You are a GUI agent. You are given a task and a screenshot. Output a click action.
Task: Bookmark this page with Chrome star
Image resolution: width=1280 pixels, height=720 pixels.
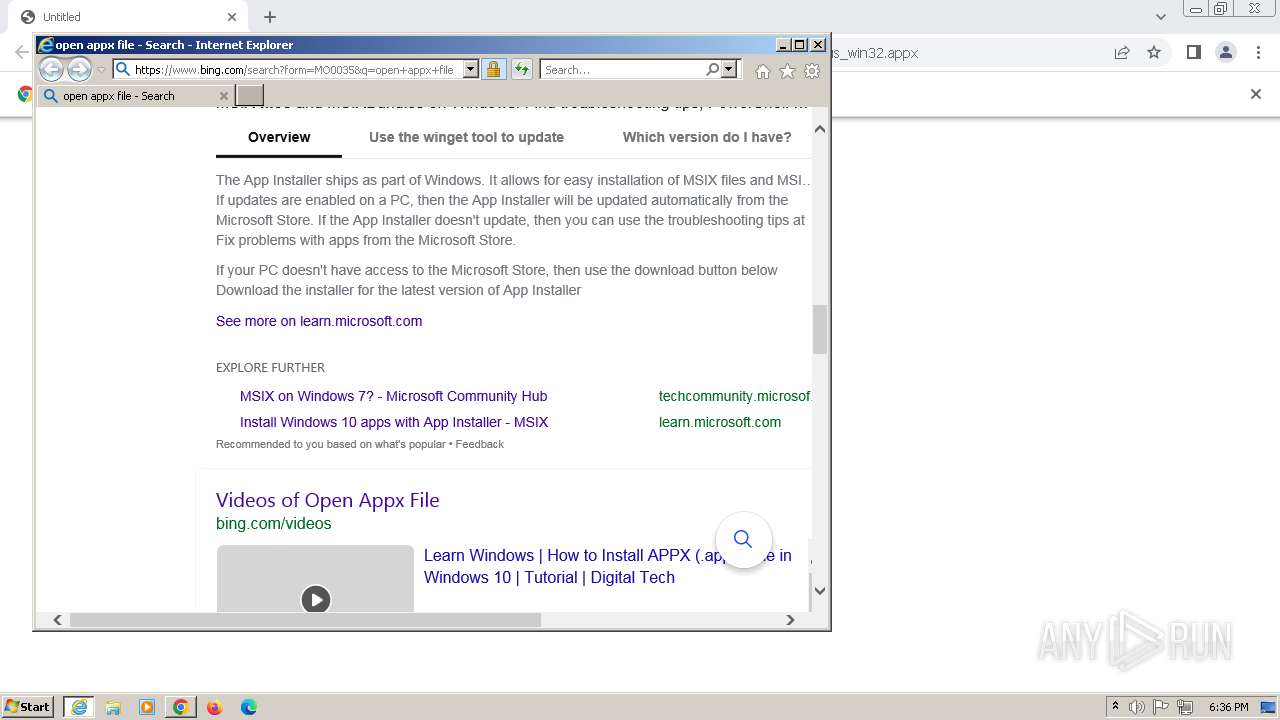point(1154,53)
